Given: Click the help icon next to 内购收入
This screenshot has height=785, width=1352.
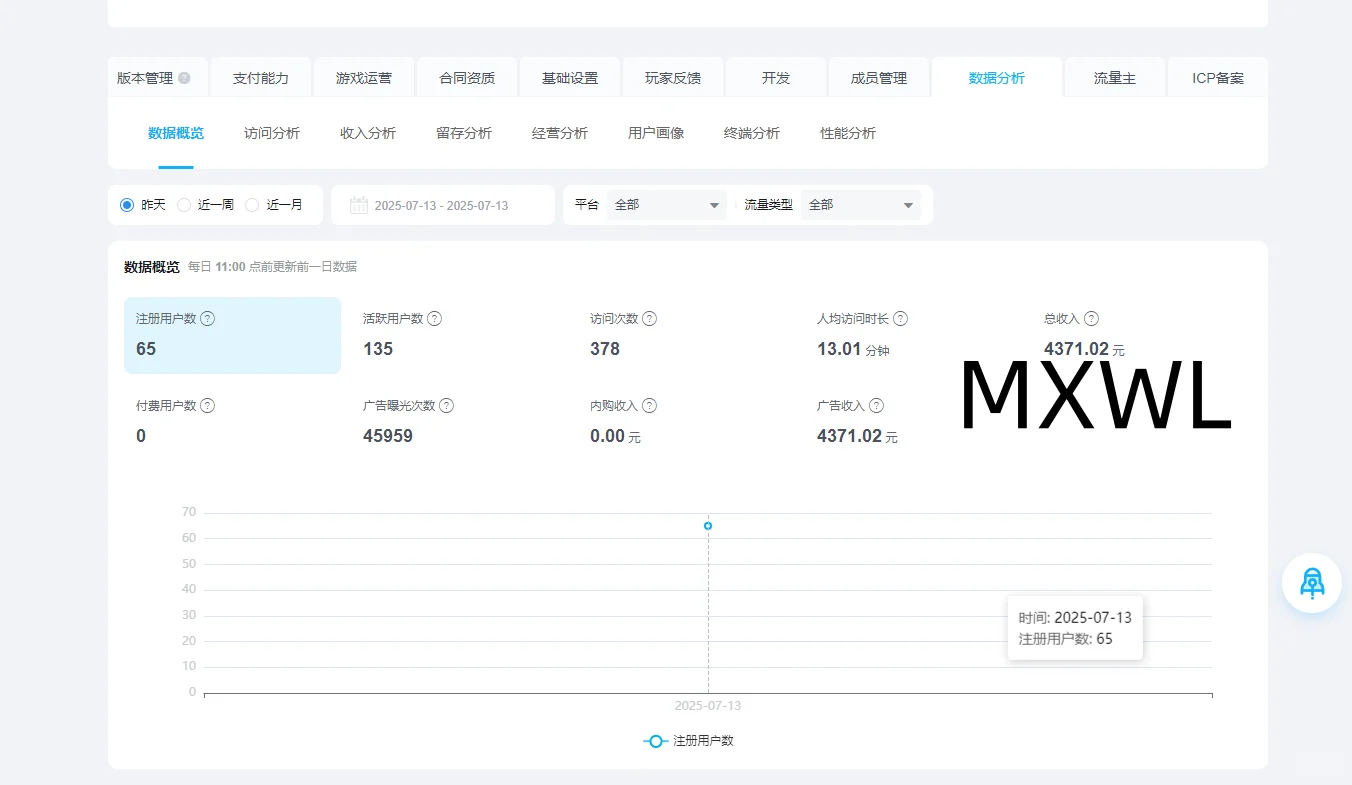Looking at the screenshot, I should click(650, 406).
